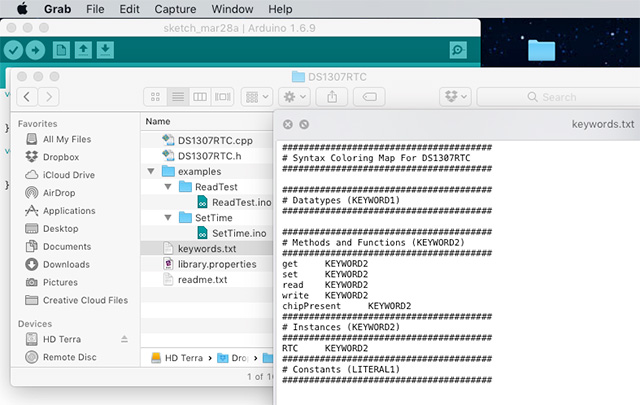Open the File menu

(x=95, y=9)
